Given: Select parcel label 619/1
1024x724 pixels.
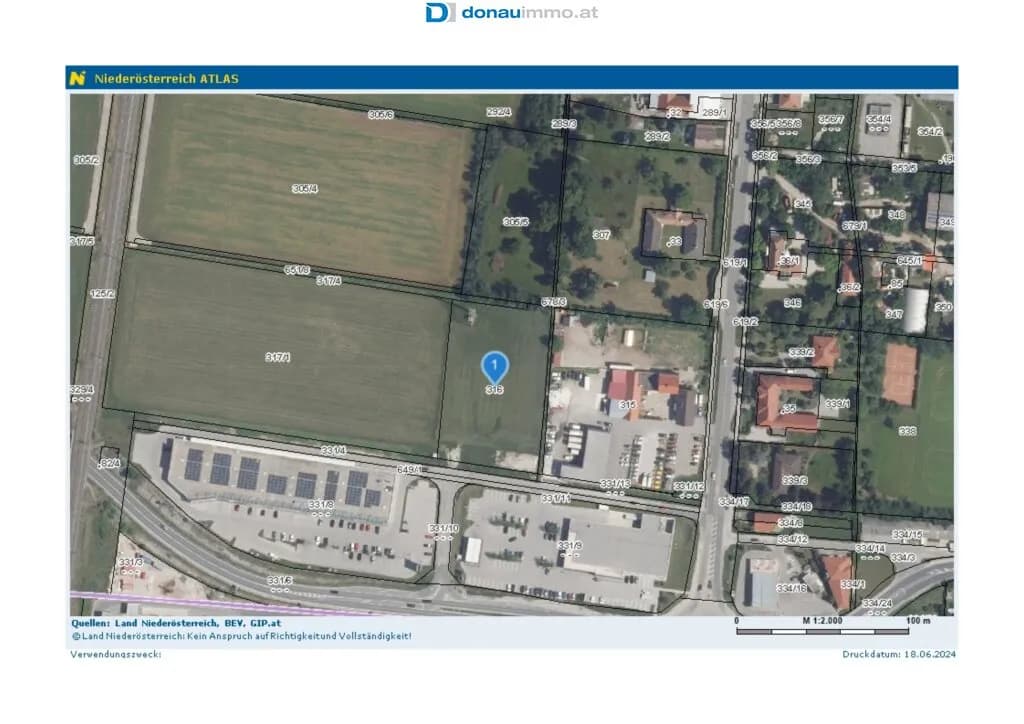Looking at the screenshot, I should click(x=734, y=262).
